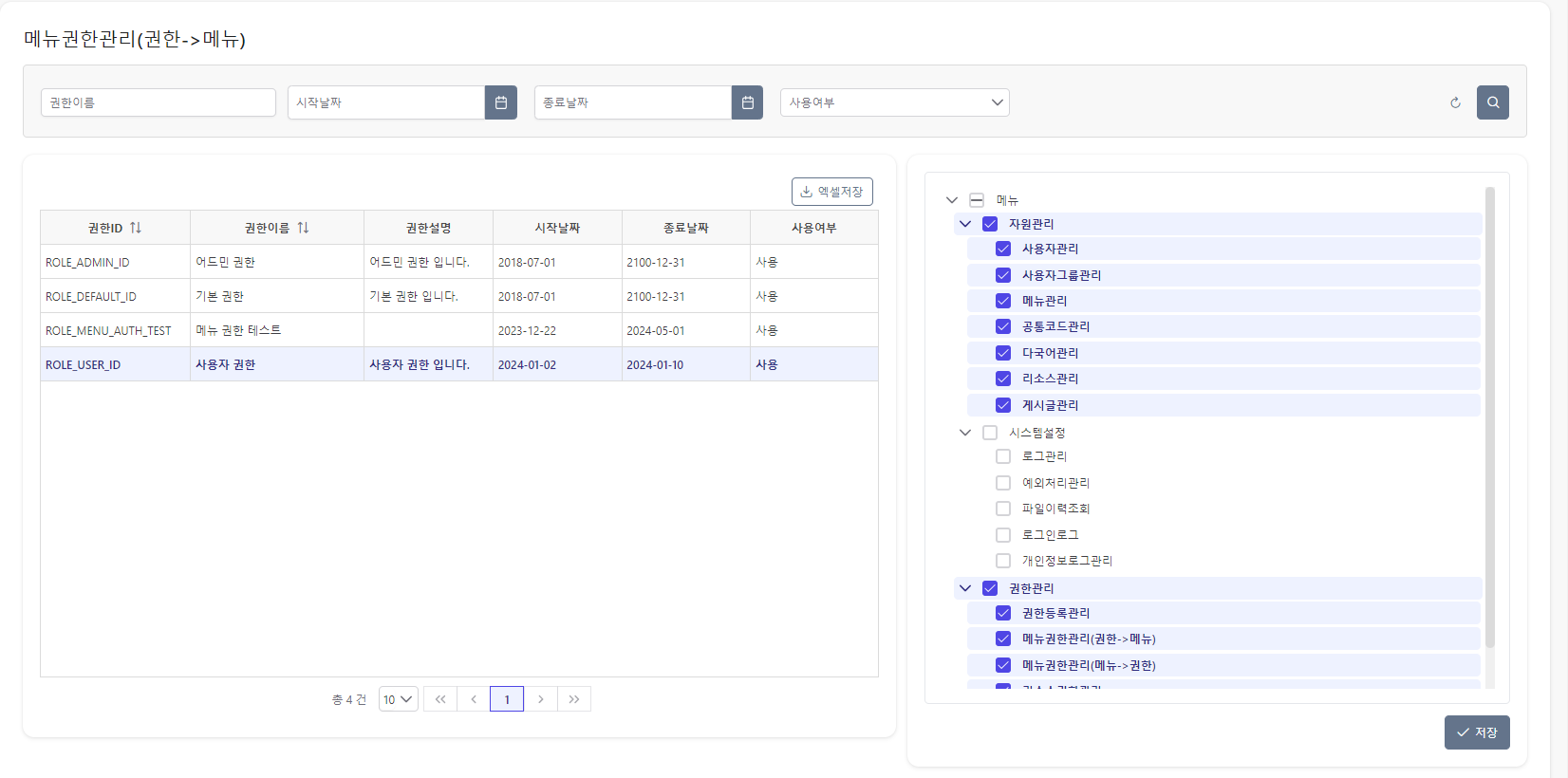
Task: Click the 시작날짜 input field
Action: (x=386, y=102)
